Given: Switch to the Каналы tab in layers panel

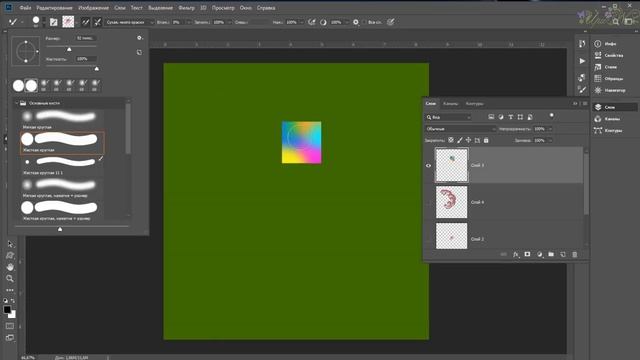Looking at the screenshot, I should coord(451,104).
